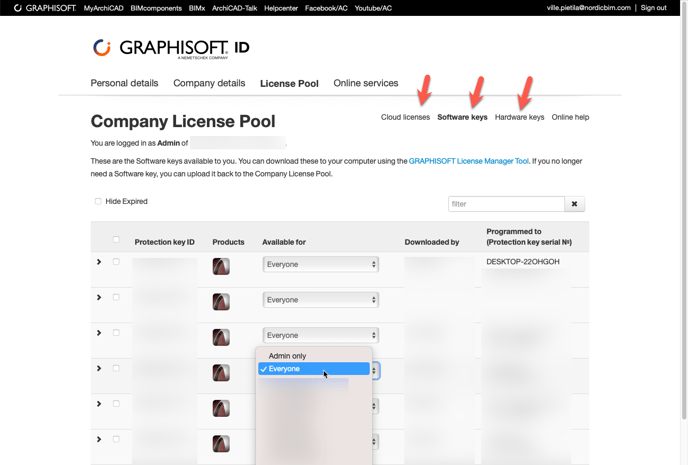Click into the filter text field
Image resolution: width=688 pixels, height=465 pixels.
pos(506,204)
